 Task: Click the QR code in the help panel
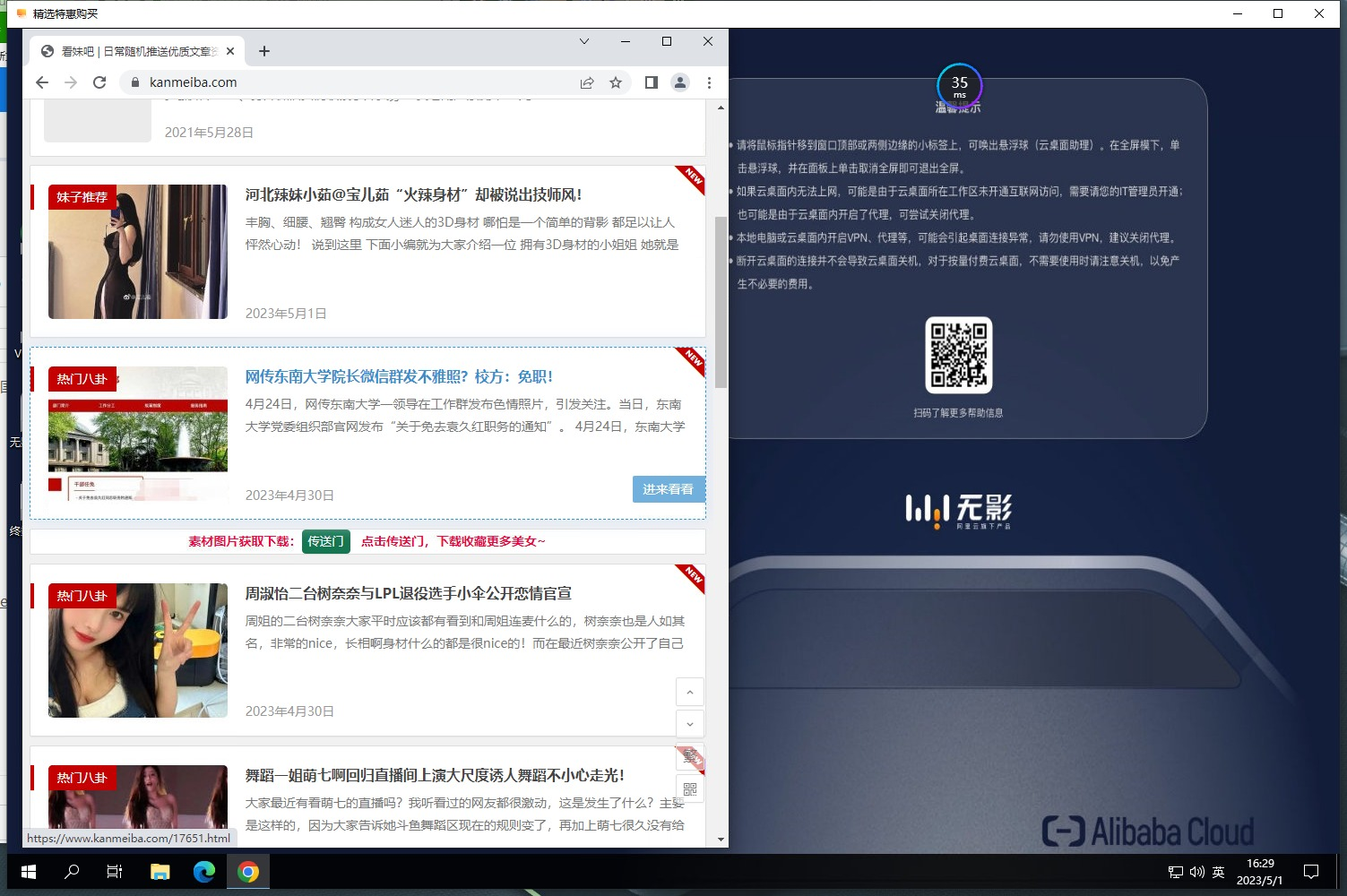point(959,355)
